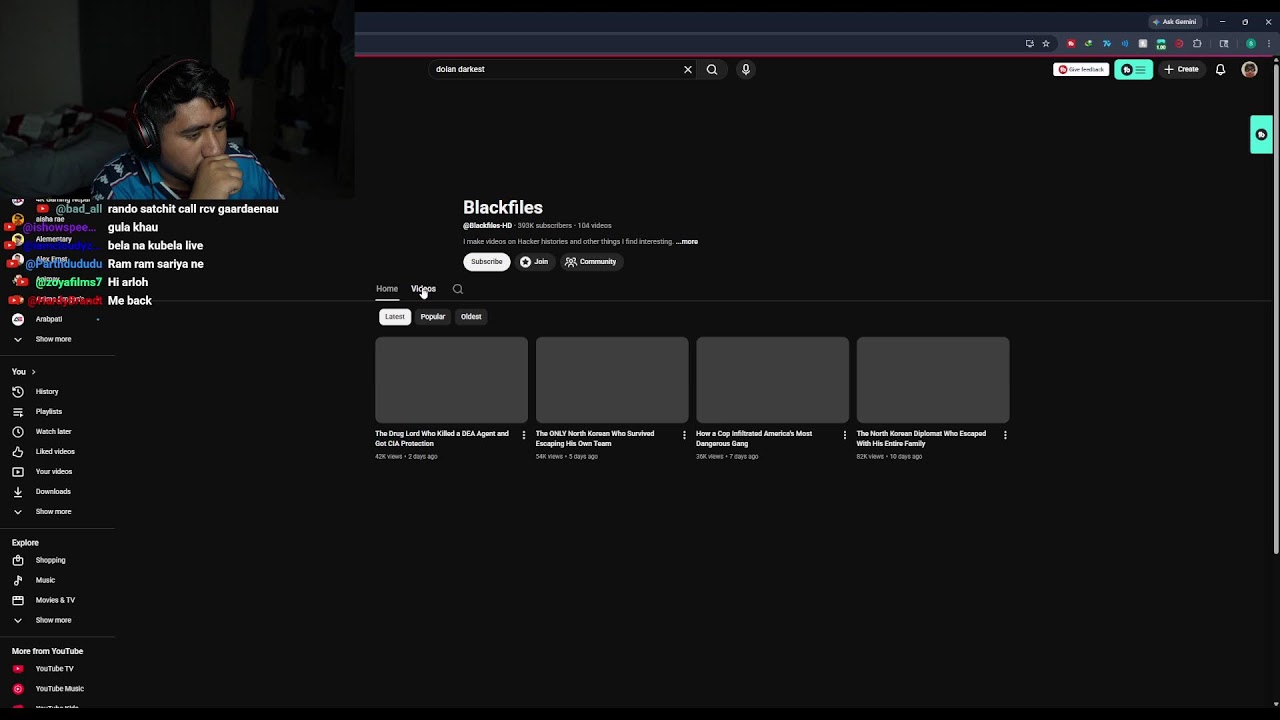
Task: Open the Chrome side panel search icon
Action: (1224, 44)
